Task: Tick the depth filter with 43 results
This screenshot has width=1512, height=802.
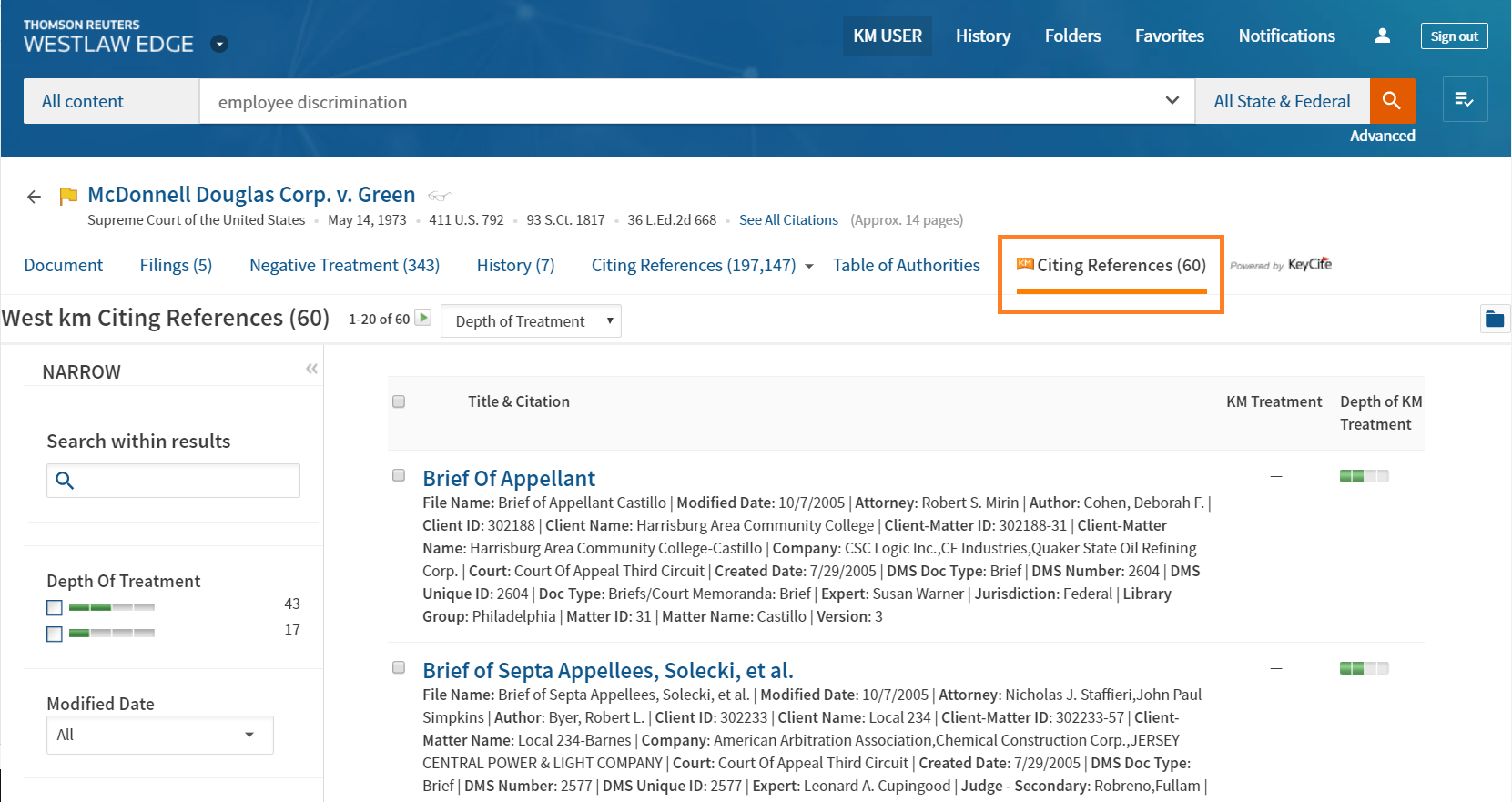Action: pos(55,607)
